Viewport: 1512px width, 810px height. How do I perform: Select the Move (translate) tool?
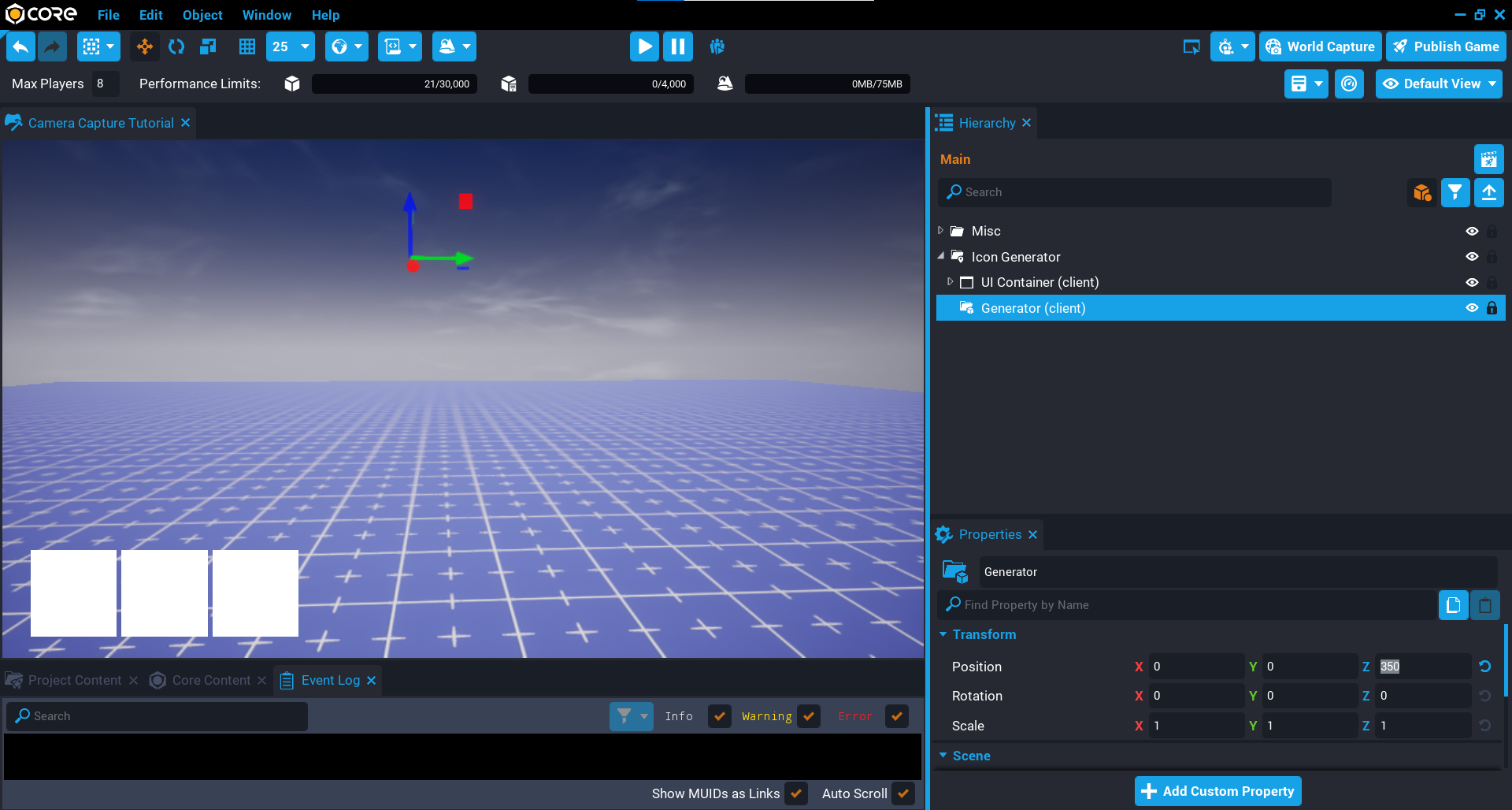145,47
